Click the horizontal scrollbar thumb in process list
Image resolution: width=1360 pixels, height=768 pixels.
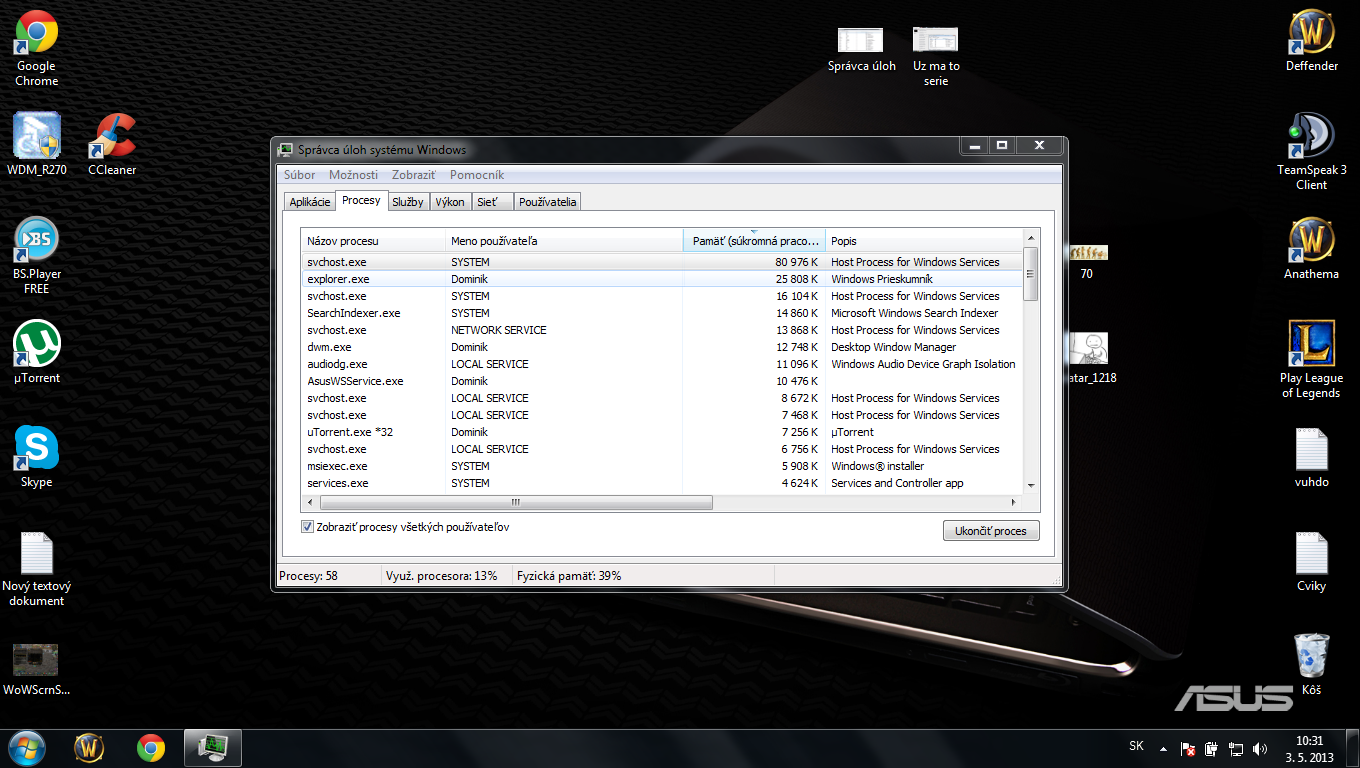click(x=516, y=502)
